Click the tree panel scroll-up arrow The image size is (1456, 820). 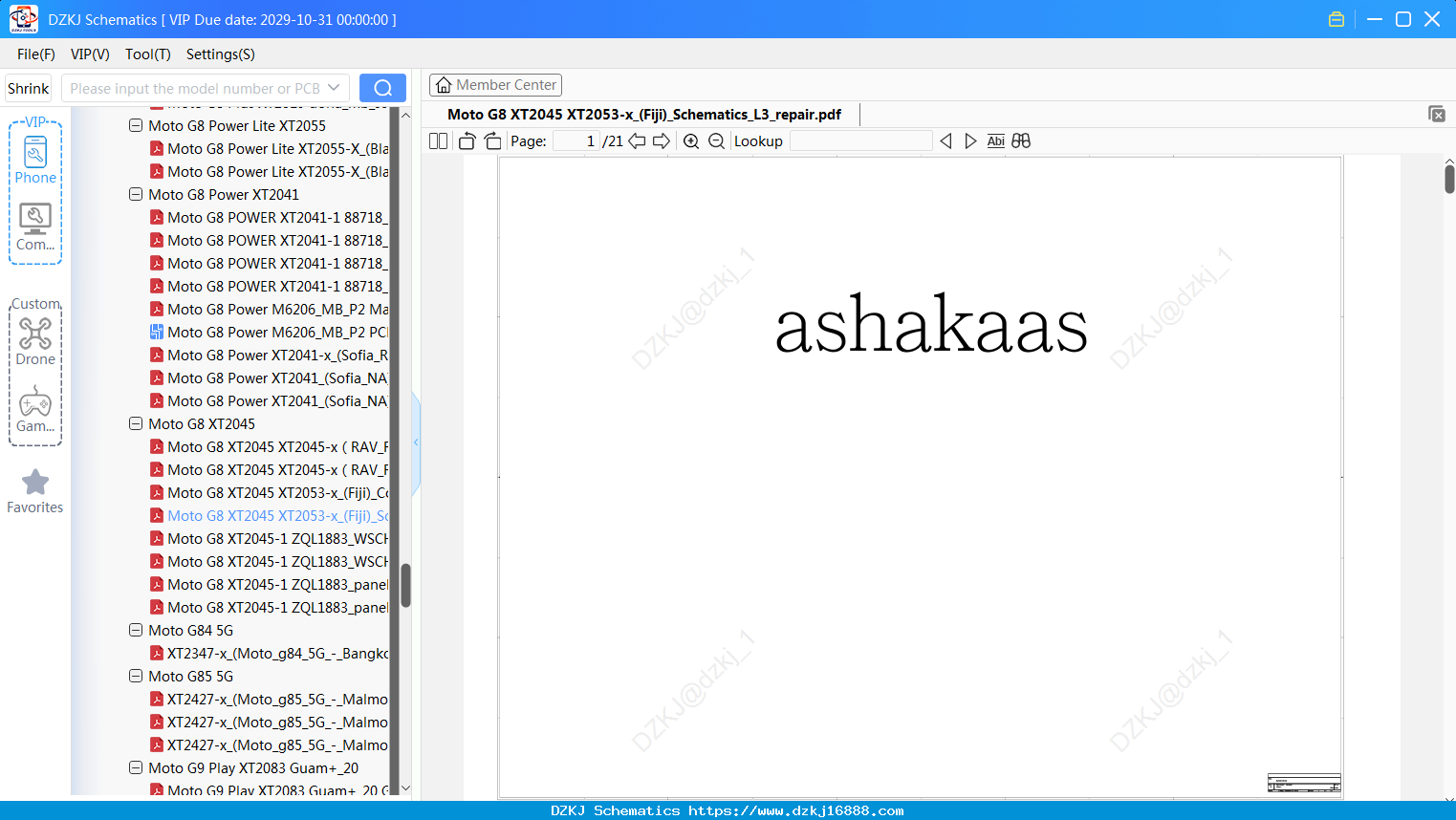tap(405, 115)
